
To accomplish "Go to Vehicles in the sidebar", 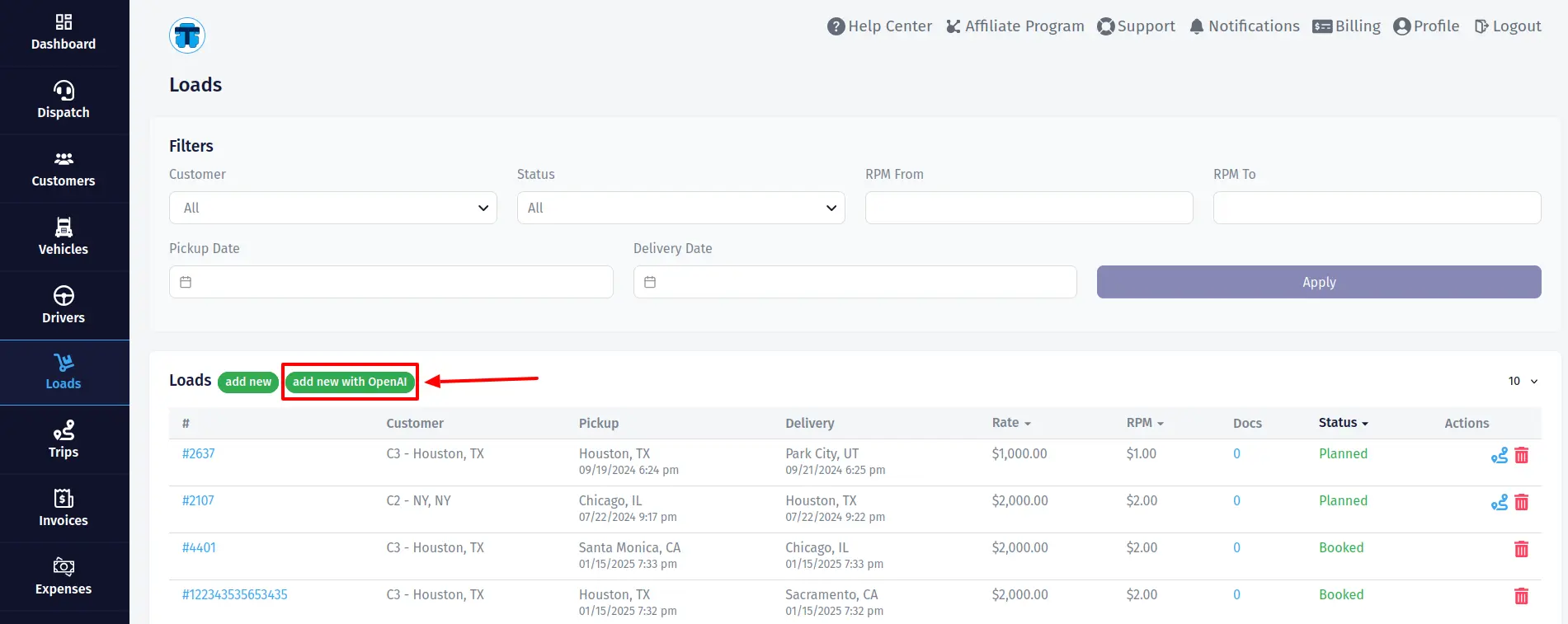I will [64, 237].
